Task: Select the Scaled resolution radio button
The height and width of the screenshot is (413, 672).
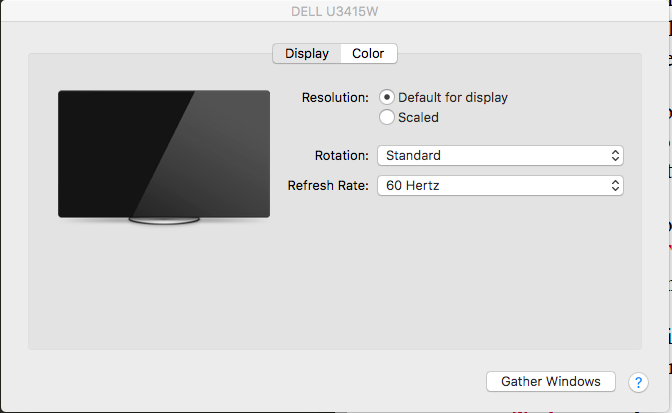Action: click(x=387, y=117)
